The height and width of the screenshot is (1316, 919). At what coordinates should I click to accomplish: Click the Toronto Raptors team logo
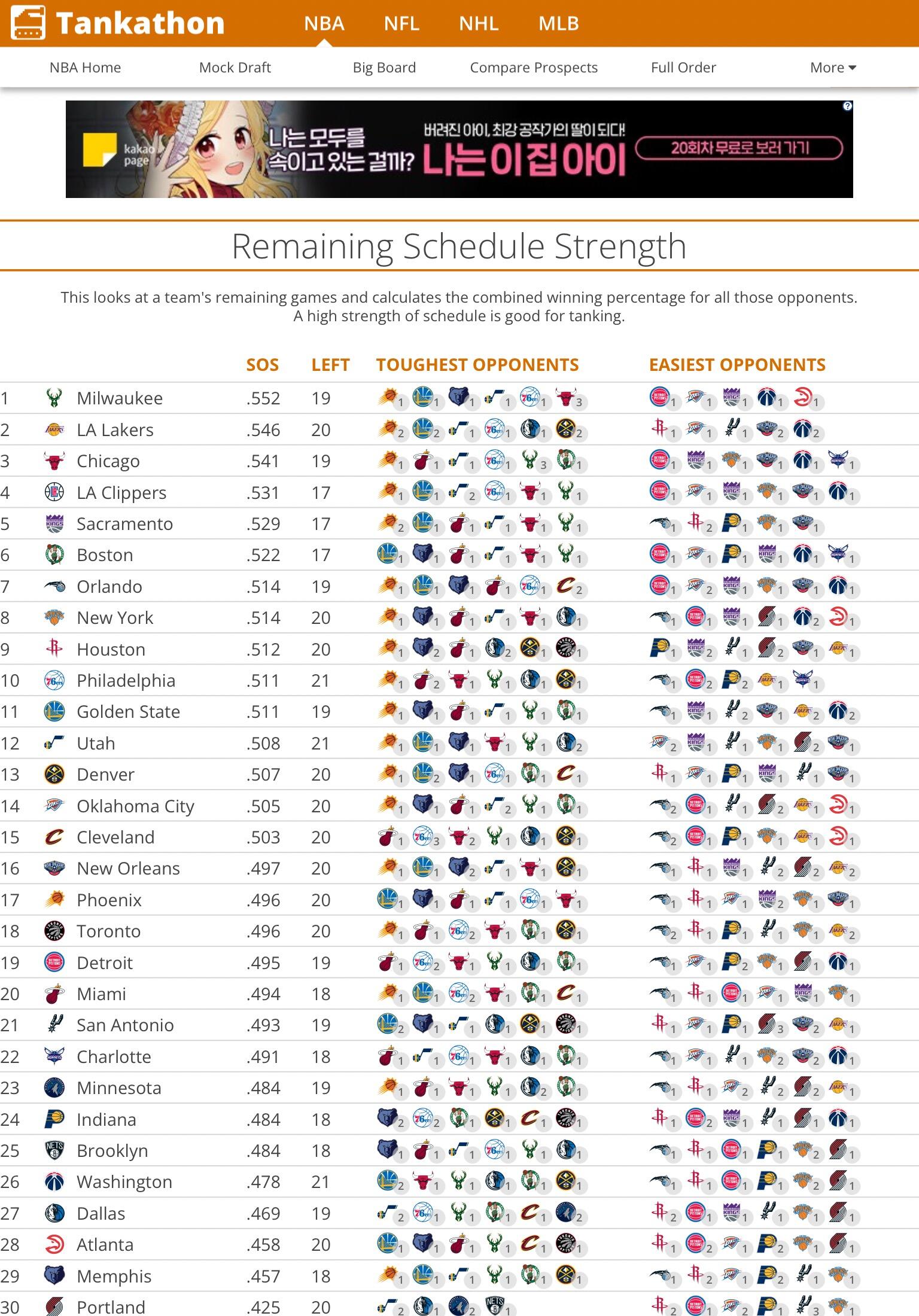click(54, 931)
